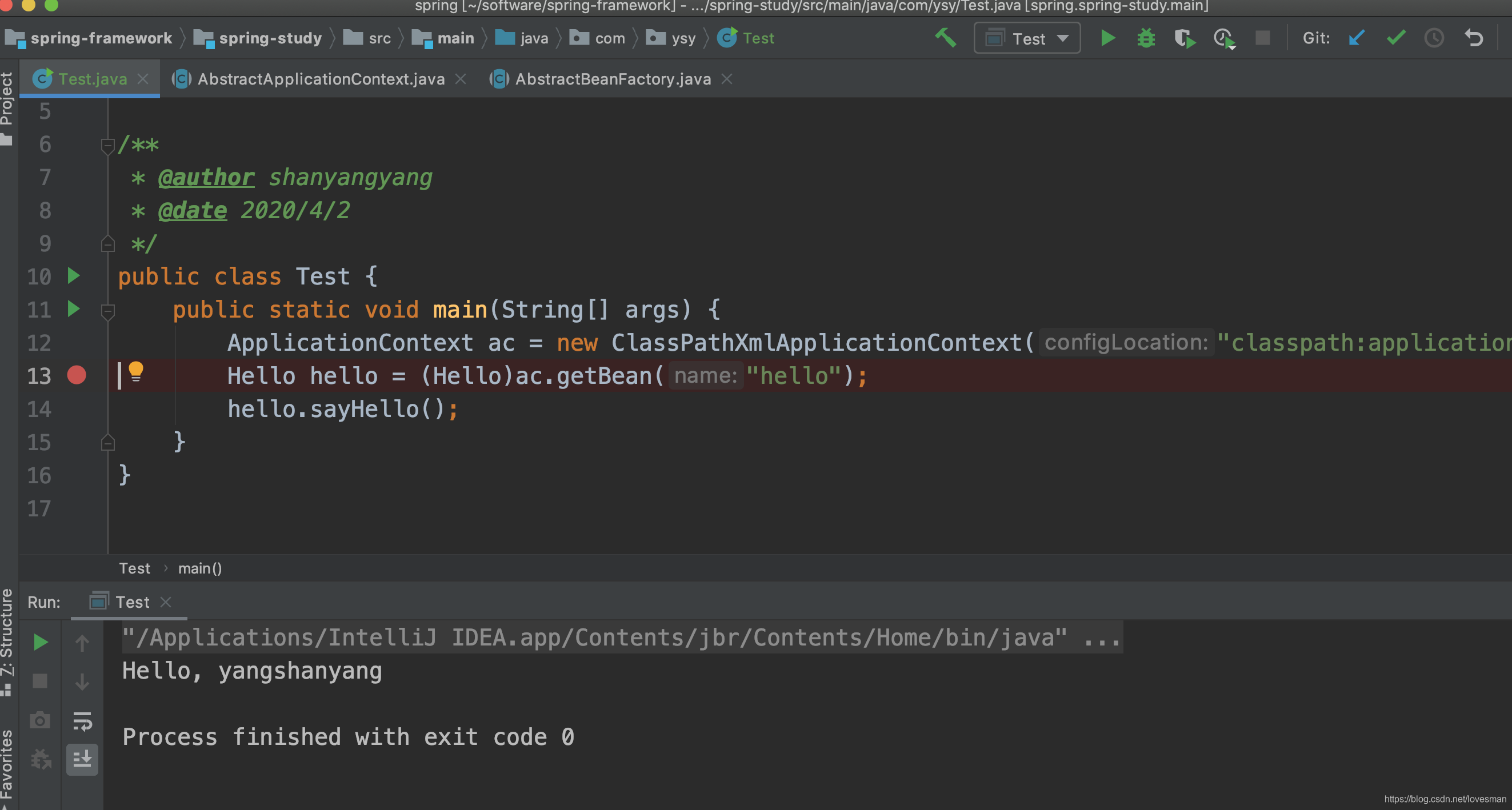Open the Structure tool window
This screenshot has width=1512, height=810.
(7, 642)
